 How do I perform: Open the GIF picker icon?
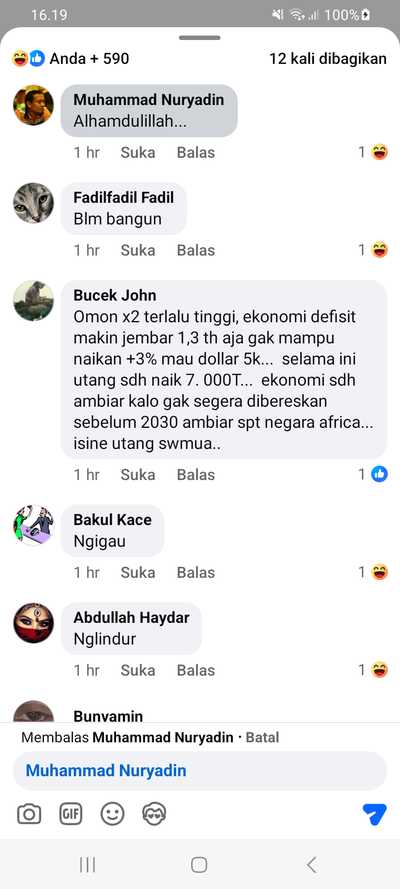pos(71,815)
